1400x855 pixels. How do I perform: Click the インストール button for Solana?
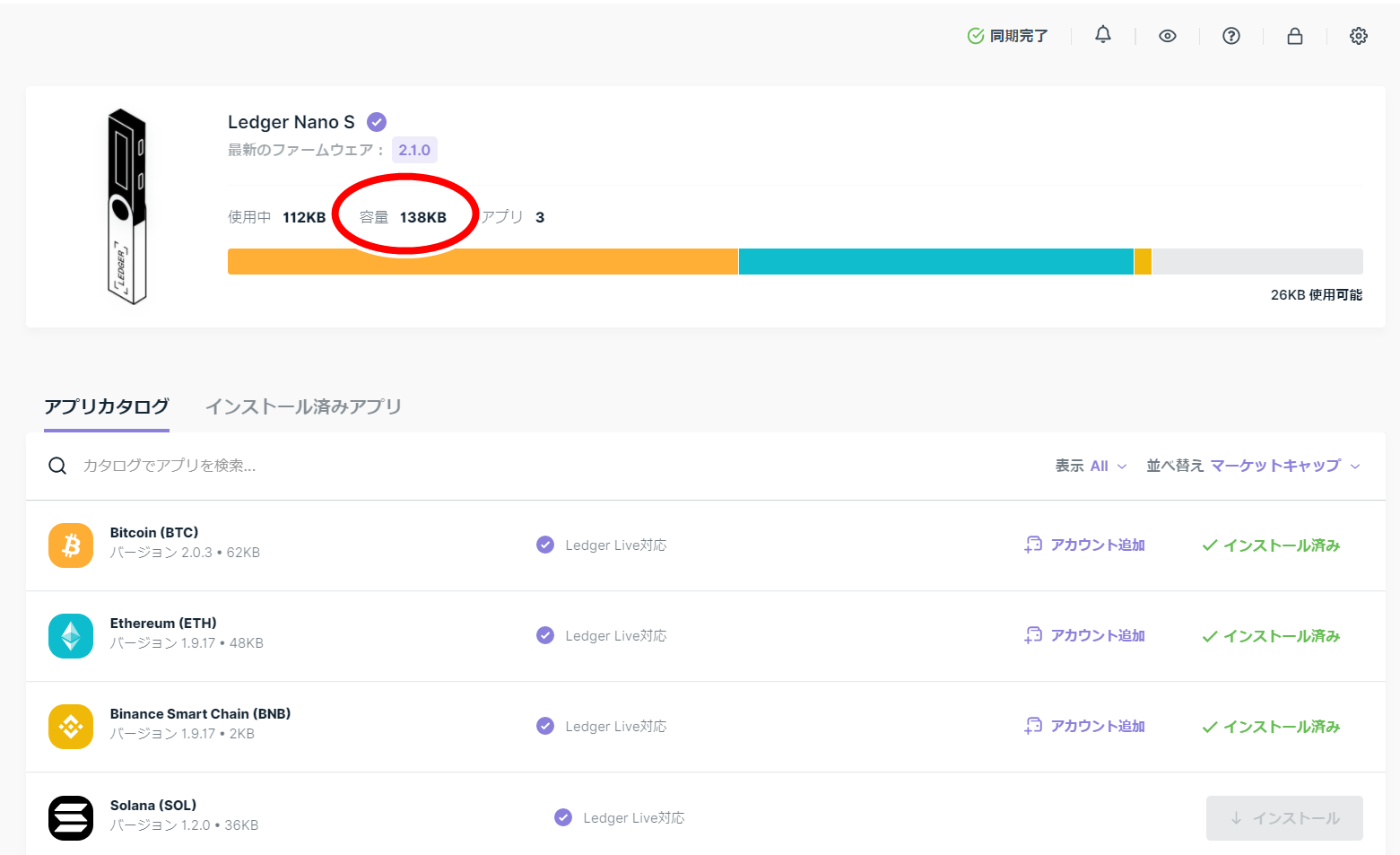click(1283, 817)
